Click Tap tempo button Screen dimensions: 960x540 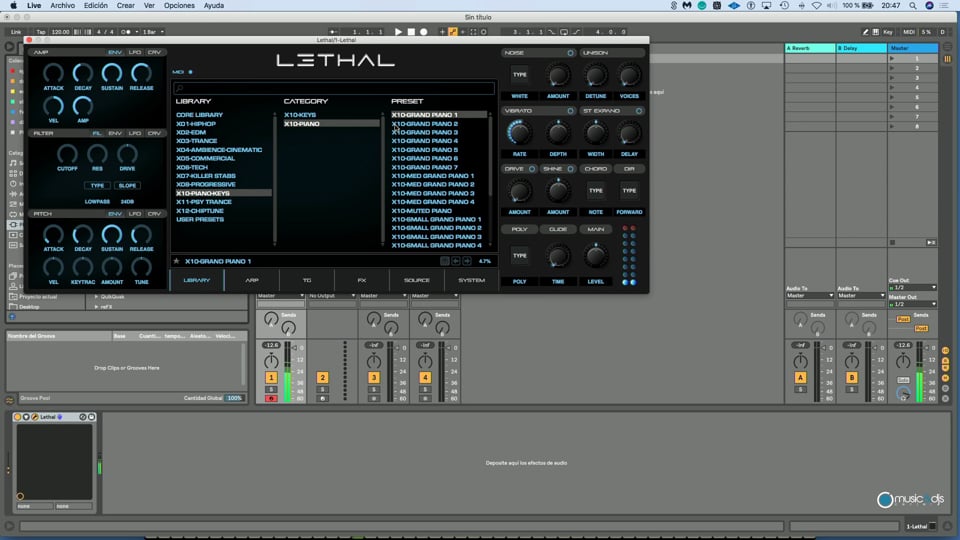40,32
